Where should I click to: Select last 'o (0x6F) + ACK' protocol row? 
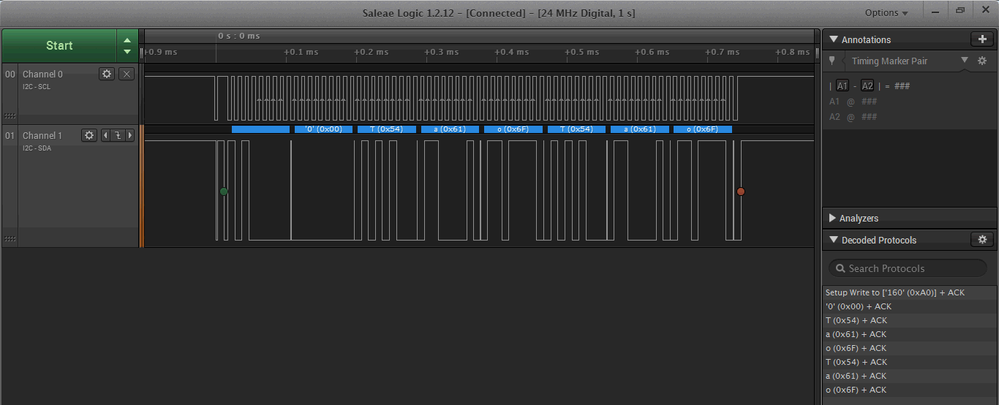(910, 390)
